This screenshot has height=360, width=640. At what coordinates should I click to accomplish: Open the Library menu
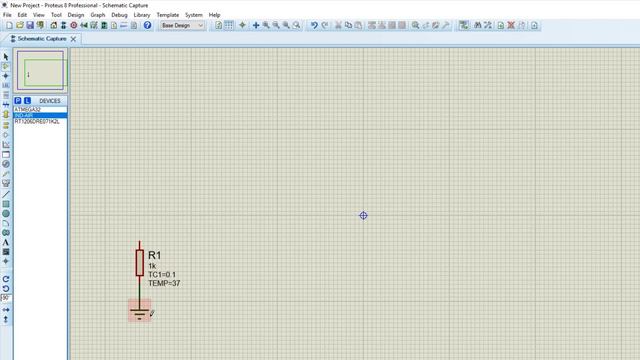[x=142, y=15]
